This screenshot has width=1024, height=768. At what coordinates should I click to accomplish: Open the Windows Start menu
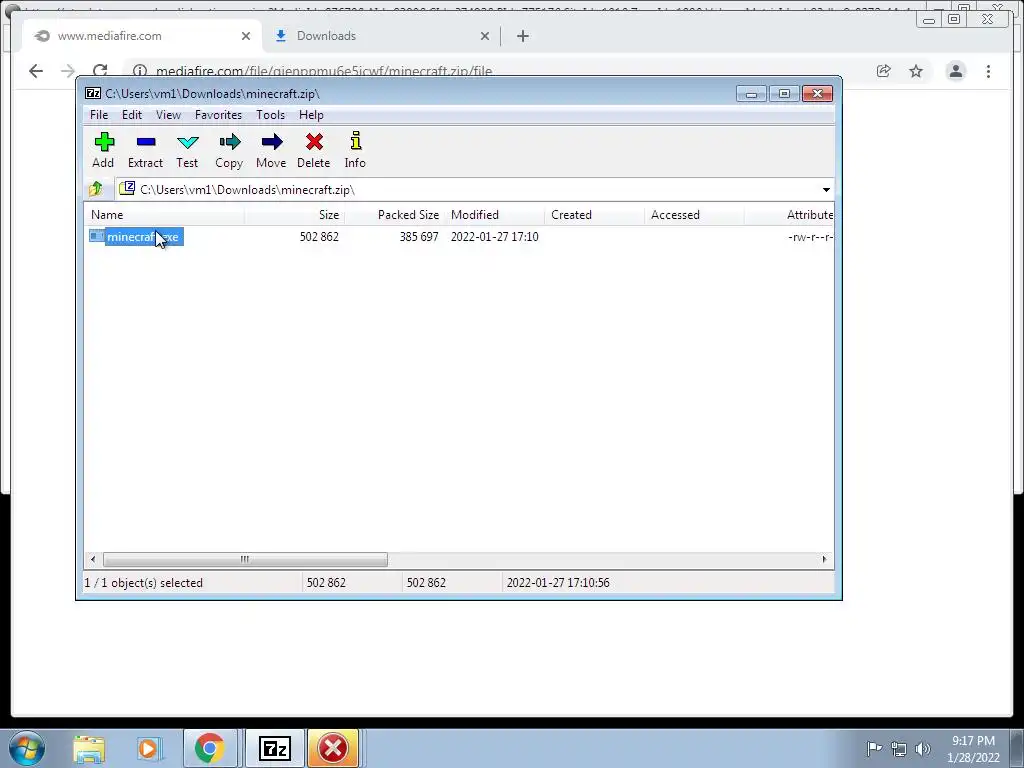click(x=27, y=748)
